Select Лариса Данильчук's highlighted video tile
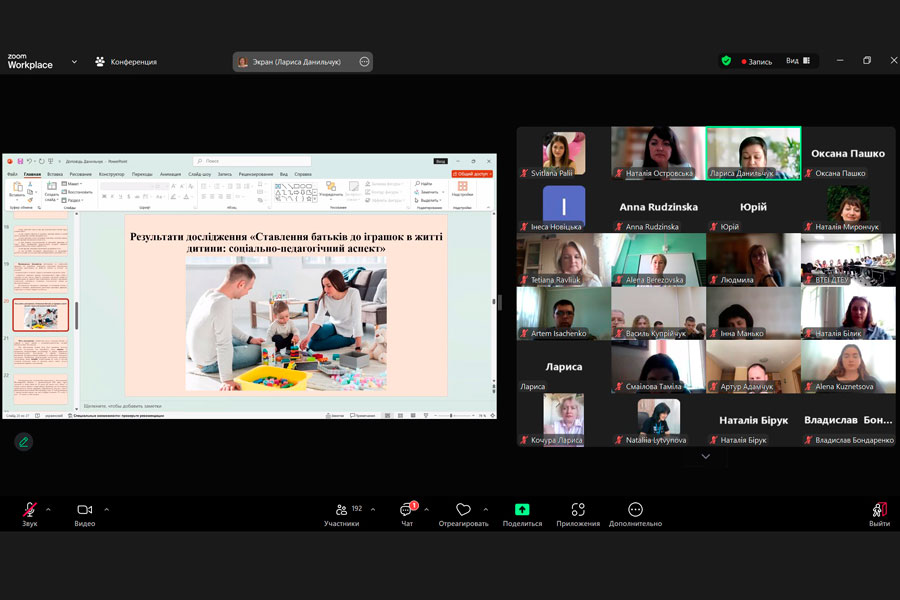The height and width of the screenshot is (600, 900). coord(753,153)
